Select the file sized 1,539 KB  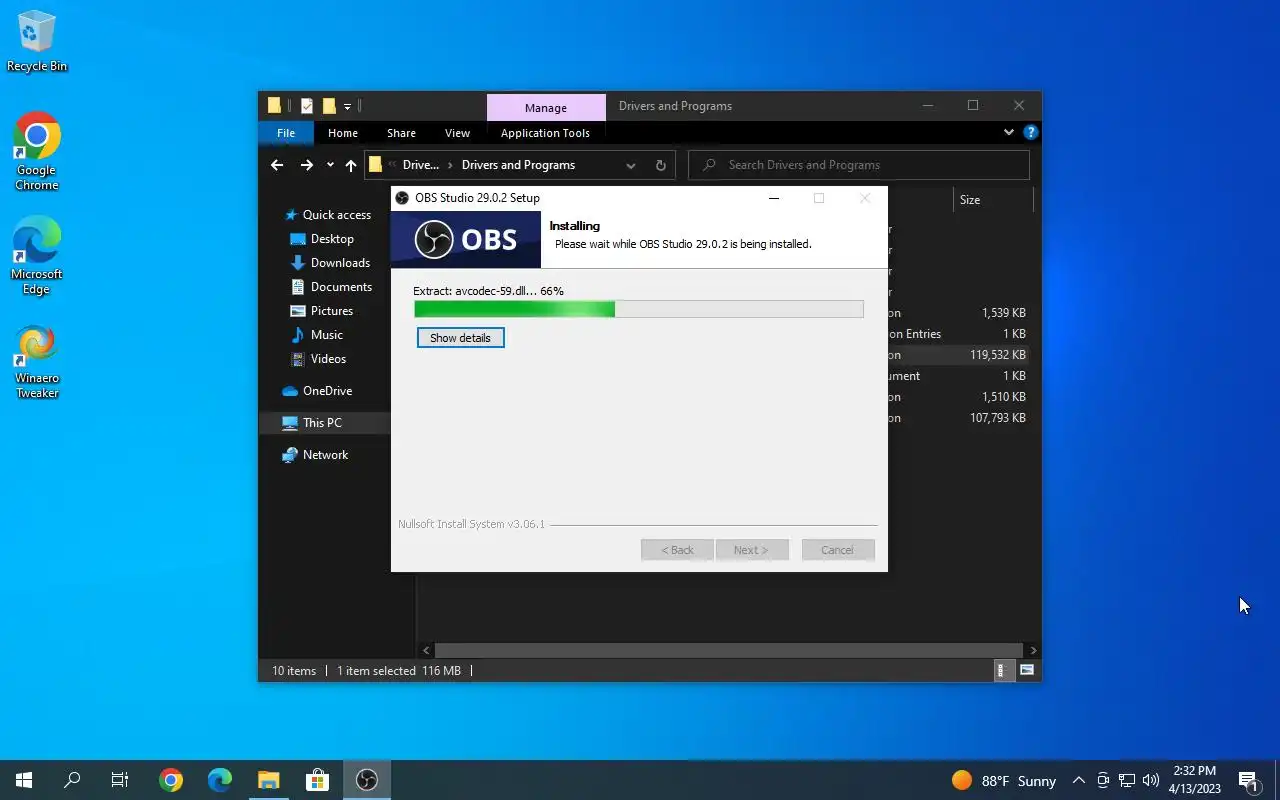point(1003,313)
